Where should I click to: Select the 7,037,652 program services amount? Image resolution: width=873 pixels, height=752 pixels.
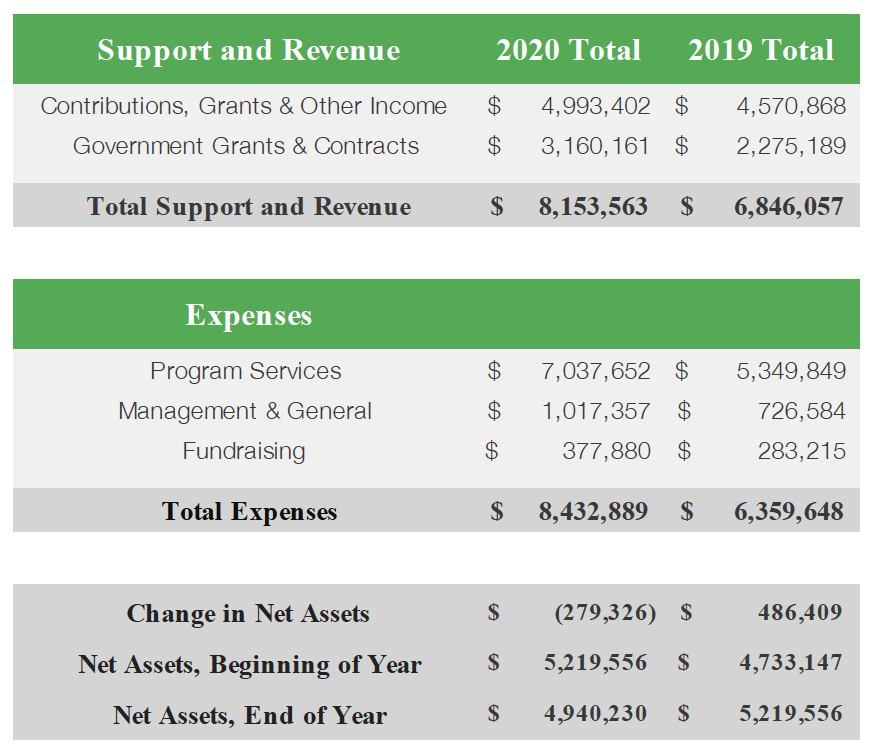[595, 371]
